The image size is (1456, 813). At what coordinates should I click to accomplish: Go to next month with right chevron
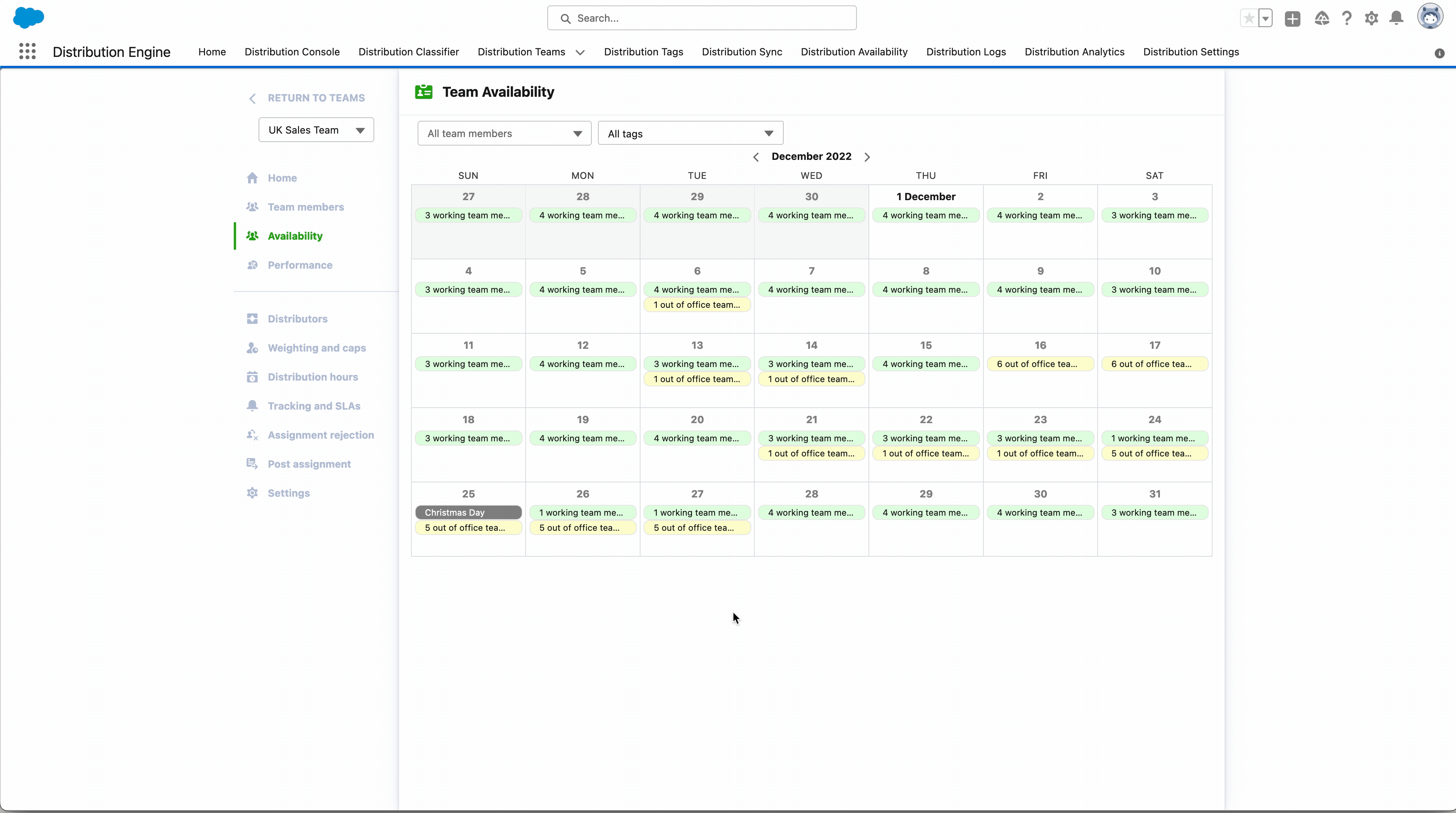[x=867, y=157]
